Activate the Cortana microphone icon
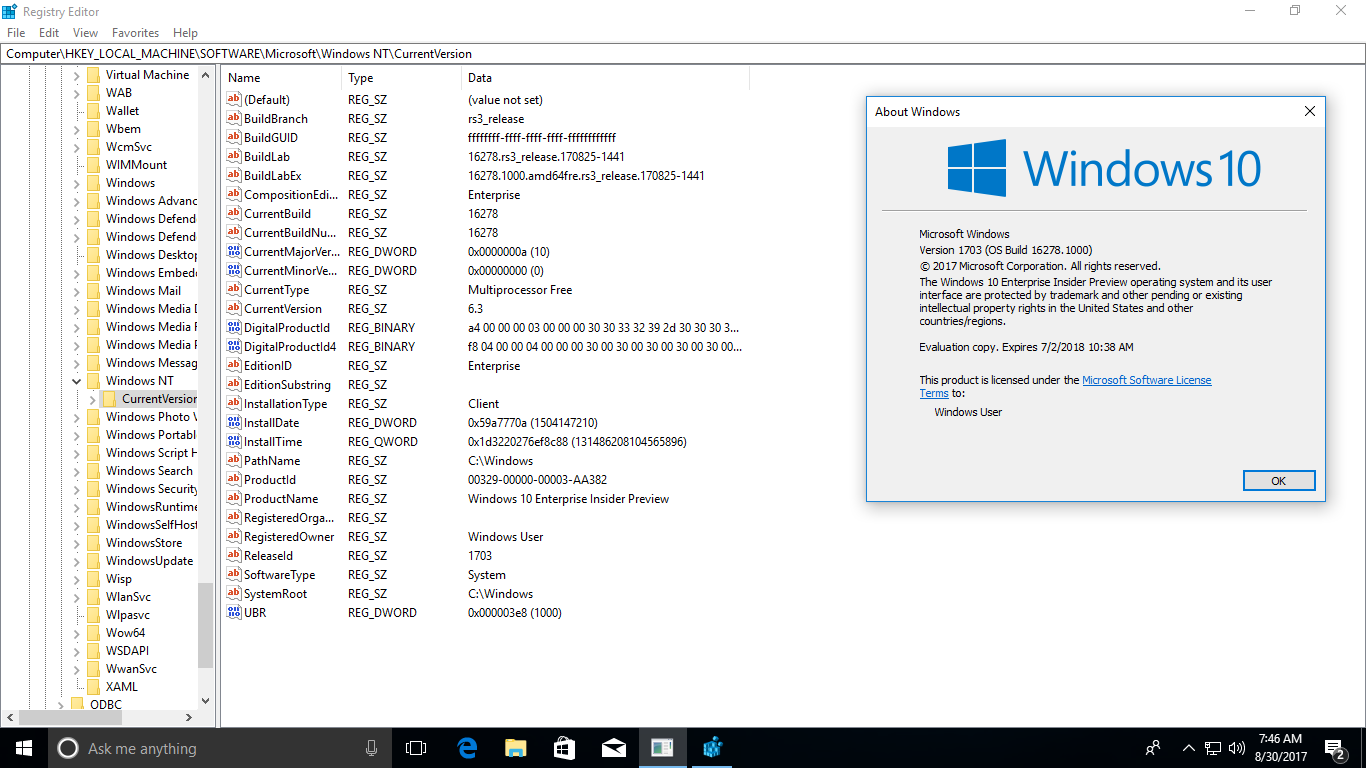 372,748
